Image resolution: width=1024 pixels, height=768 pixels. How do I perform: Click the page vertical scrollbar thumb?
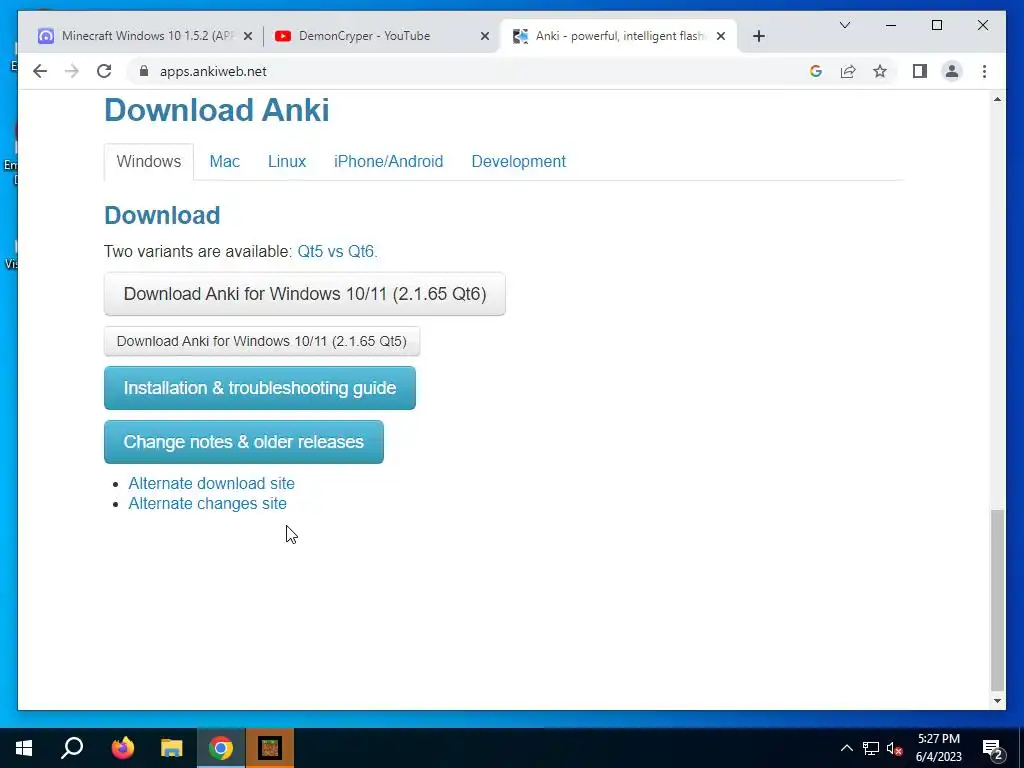[x=997, y=600]
